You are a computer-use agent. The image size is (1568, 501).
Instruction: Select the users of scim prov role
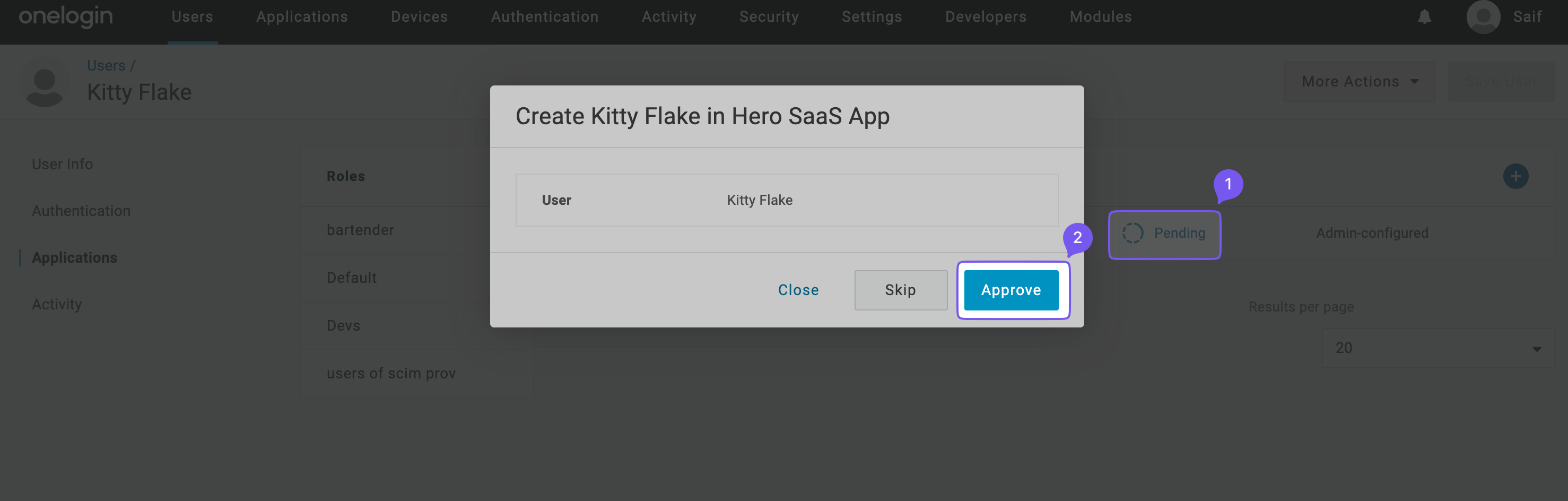391,373
